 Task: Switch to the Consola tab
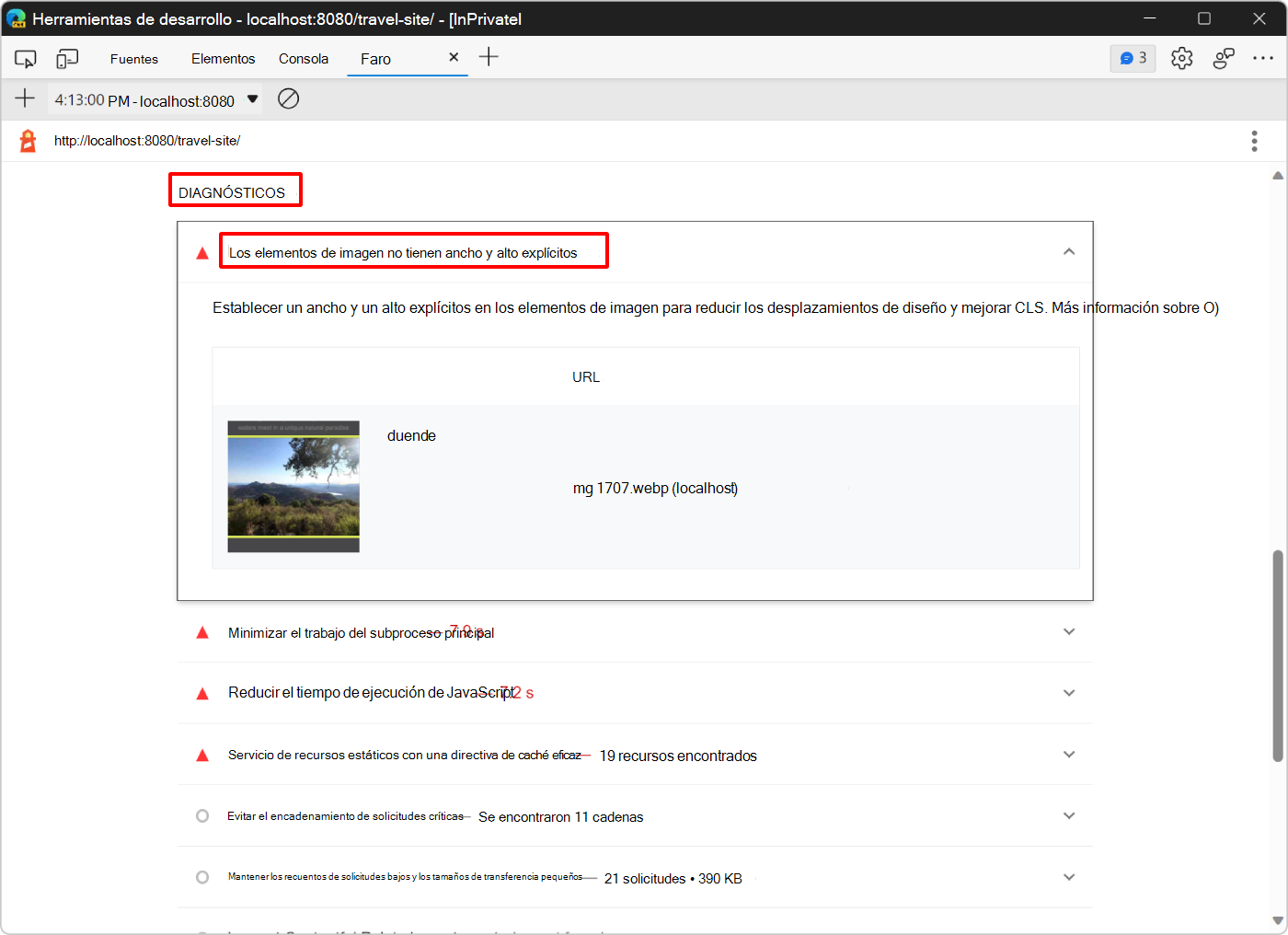[x=303, y=57]
